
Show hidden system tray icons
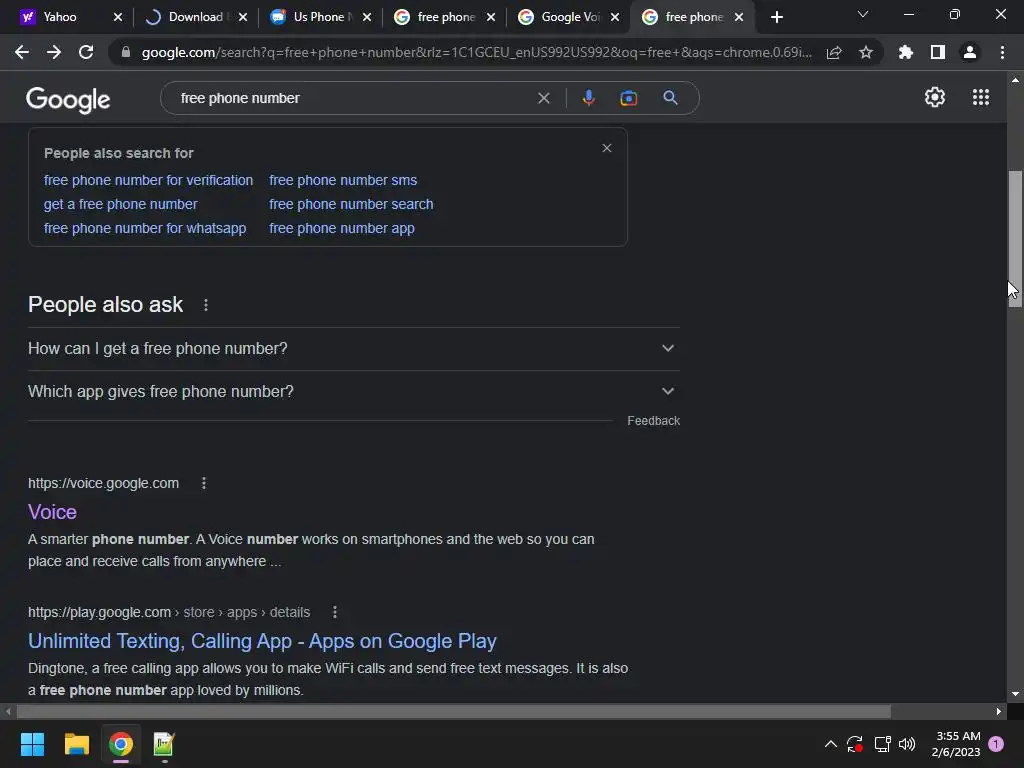click(x=831, y=744)
